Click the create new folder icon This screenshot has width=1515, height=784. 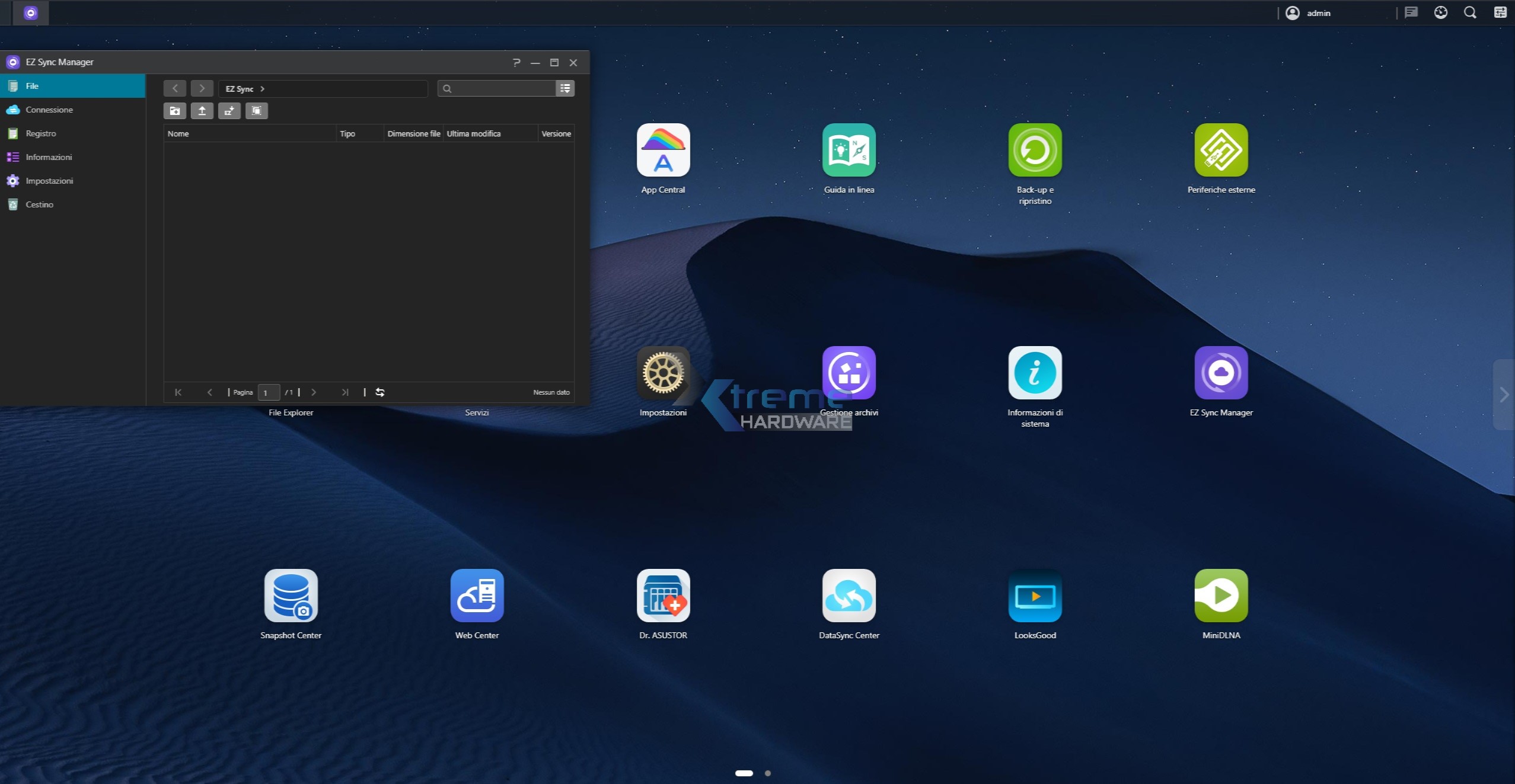(174, 111)
